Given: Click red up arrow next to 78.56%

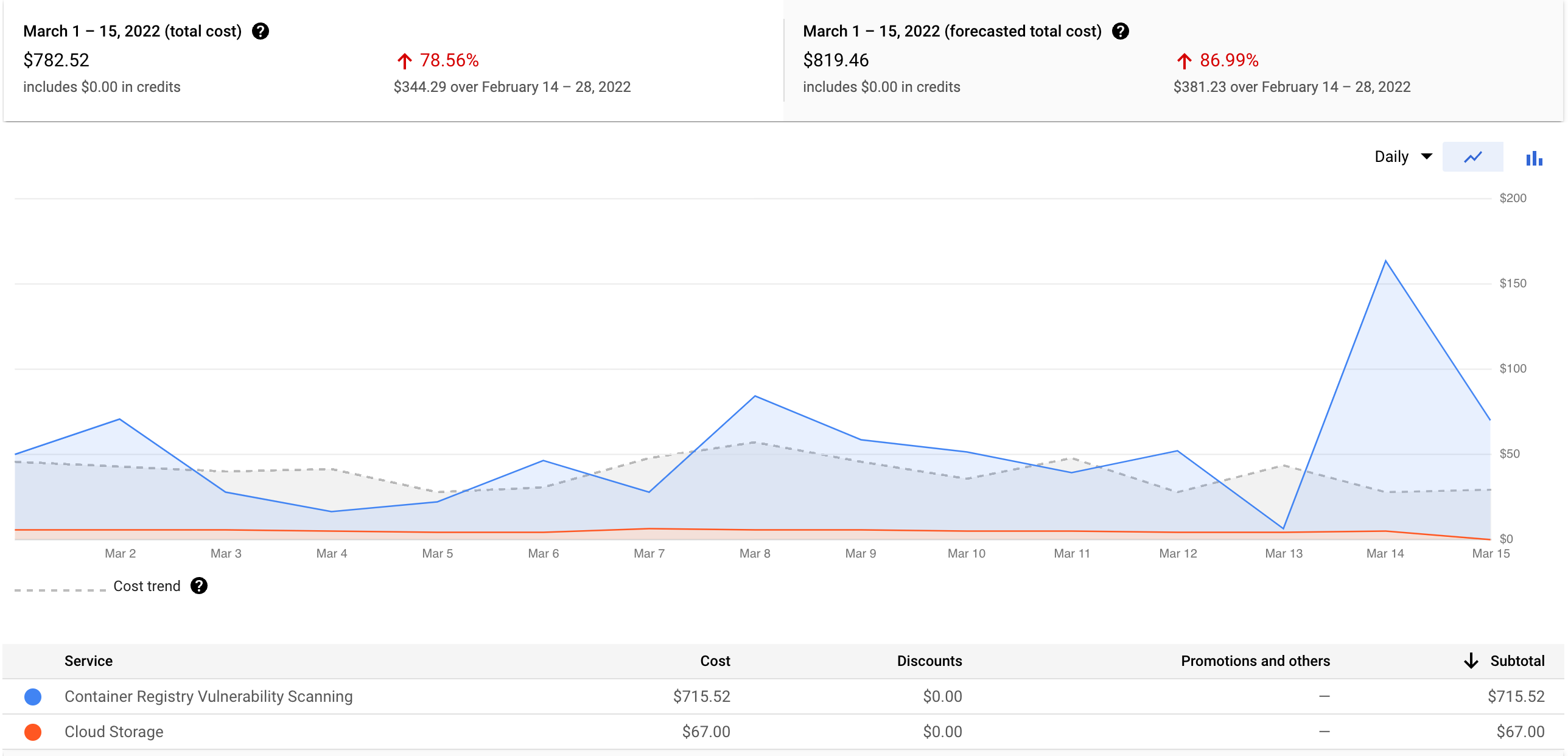Looking at the screenshot, I should coord(404,60).
